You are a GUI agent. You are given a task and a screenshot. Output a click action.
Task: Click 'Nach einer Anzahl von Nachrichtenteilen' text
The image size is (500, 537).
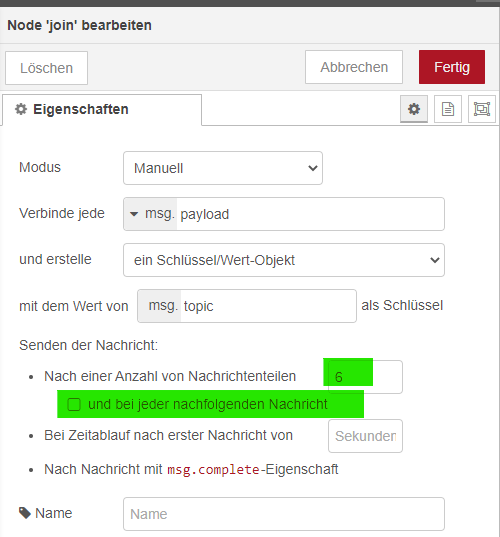pyautogui.click(x=170, y=376)
